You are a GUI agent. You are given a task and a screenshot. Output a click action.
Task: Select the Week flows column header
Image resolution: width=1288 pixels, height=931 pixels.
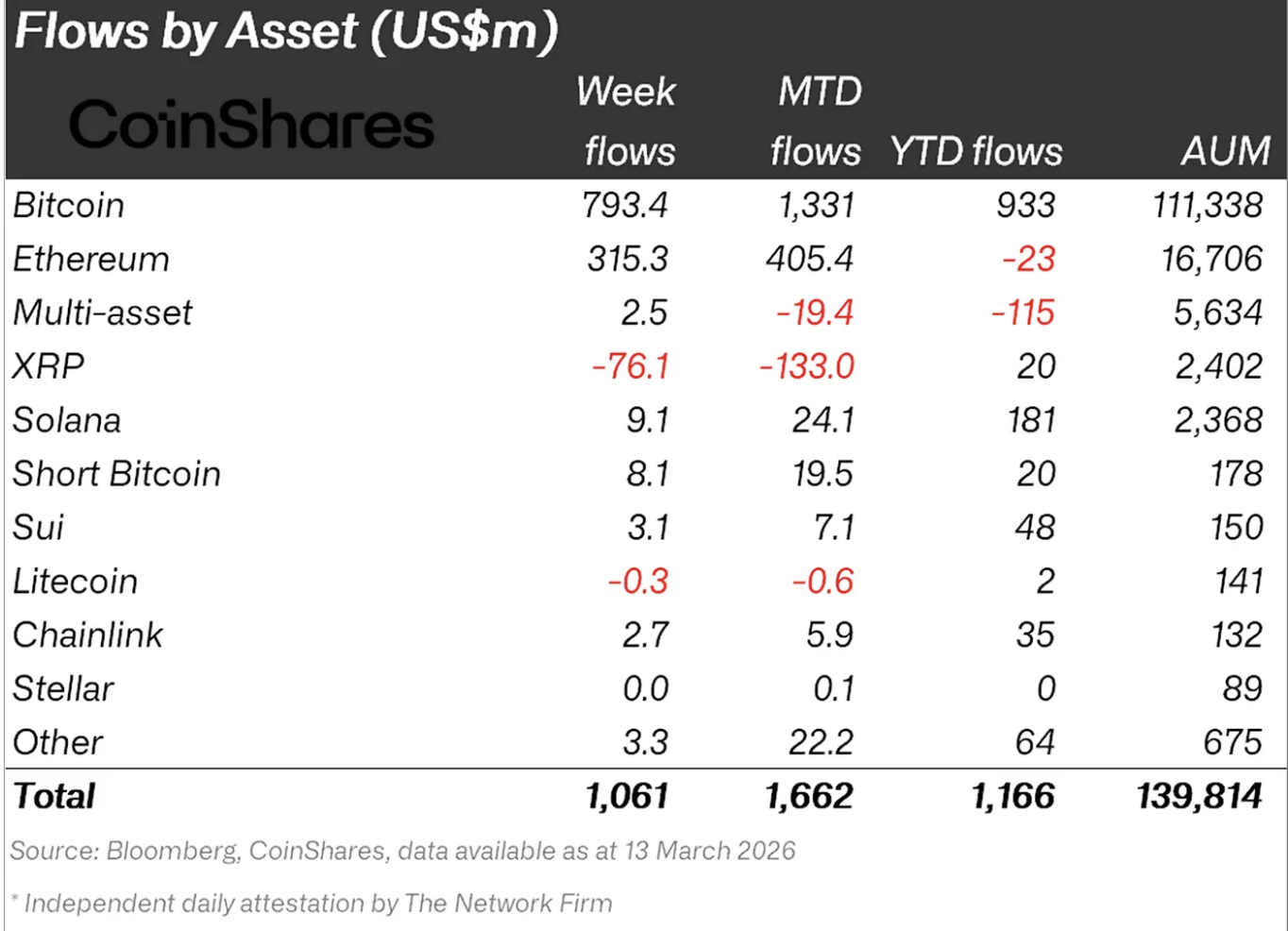point(627,122)
